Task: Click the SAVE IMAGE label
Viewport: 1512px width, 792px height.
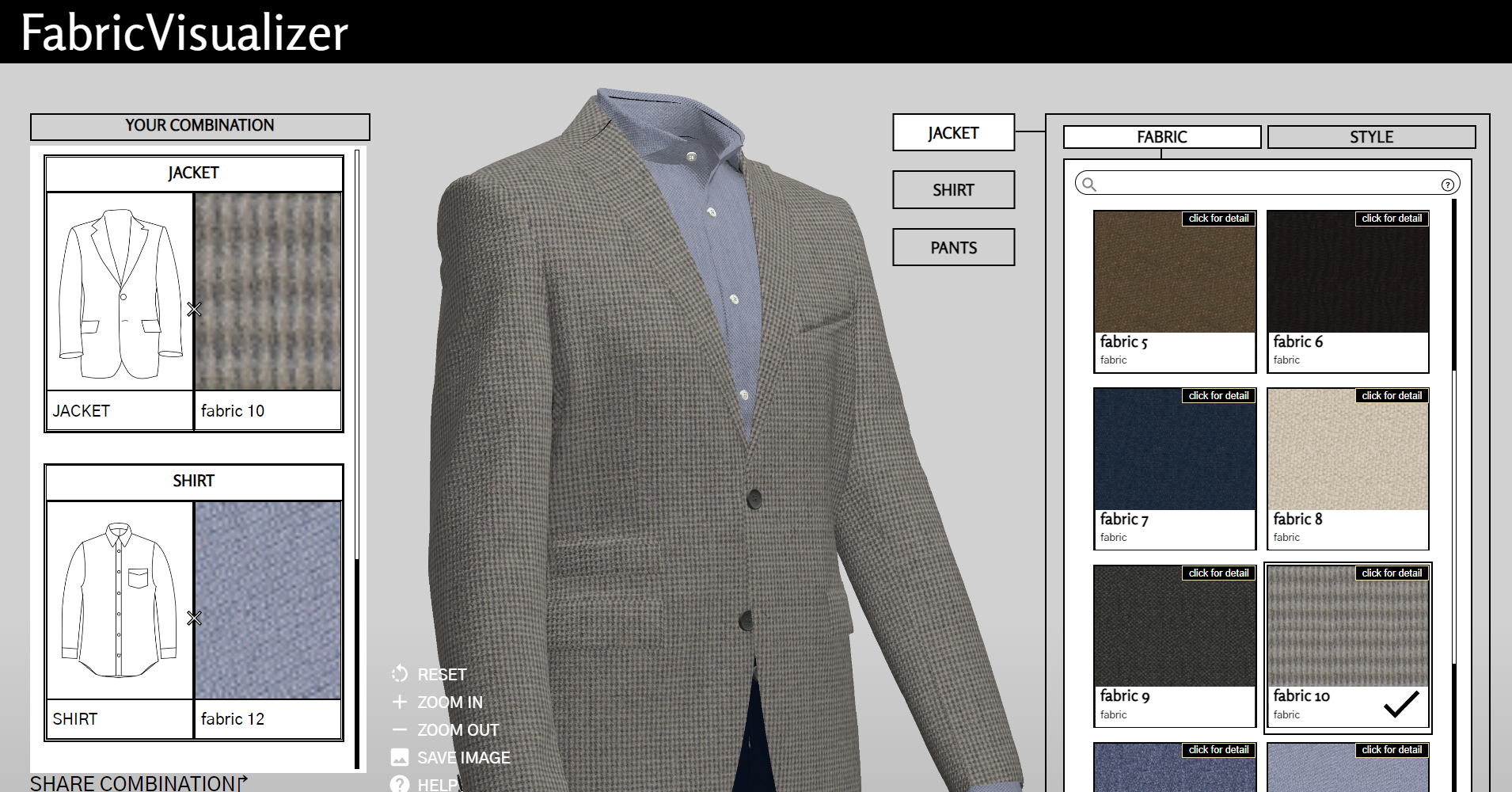Action: (x=464, y=758)
